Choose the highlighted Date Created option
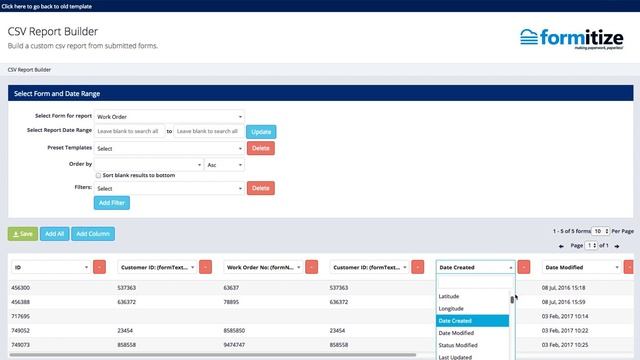The image size is (640, 360). [472, 321]
